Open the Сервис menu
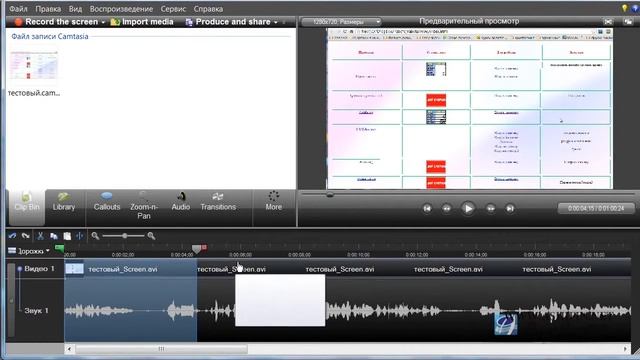This screenshot has width=640, height=360. click(173, 9)
